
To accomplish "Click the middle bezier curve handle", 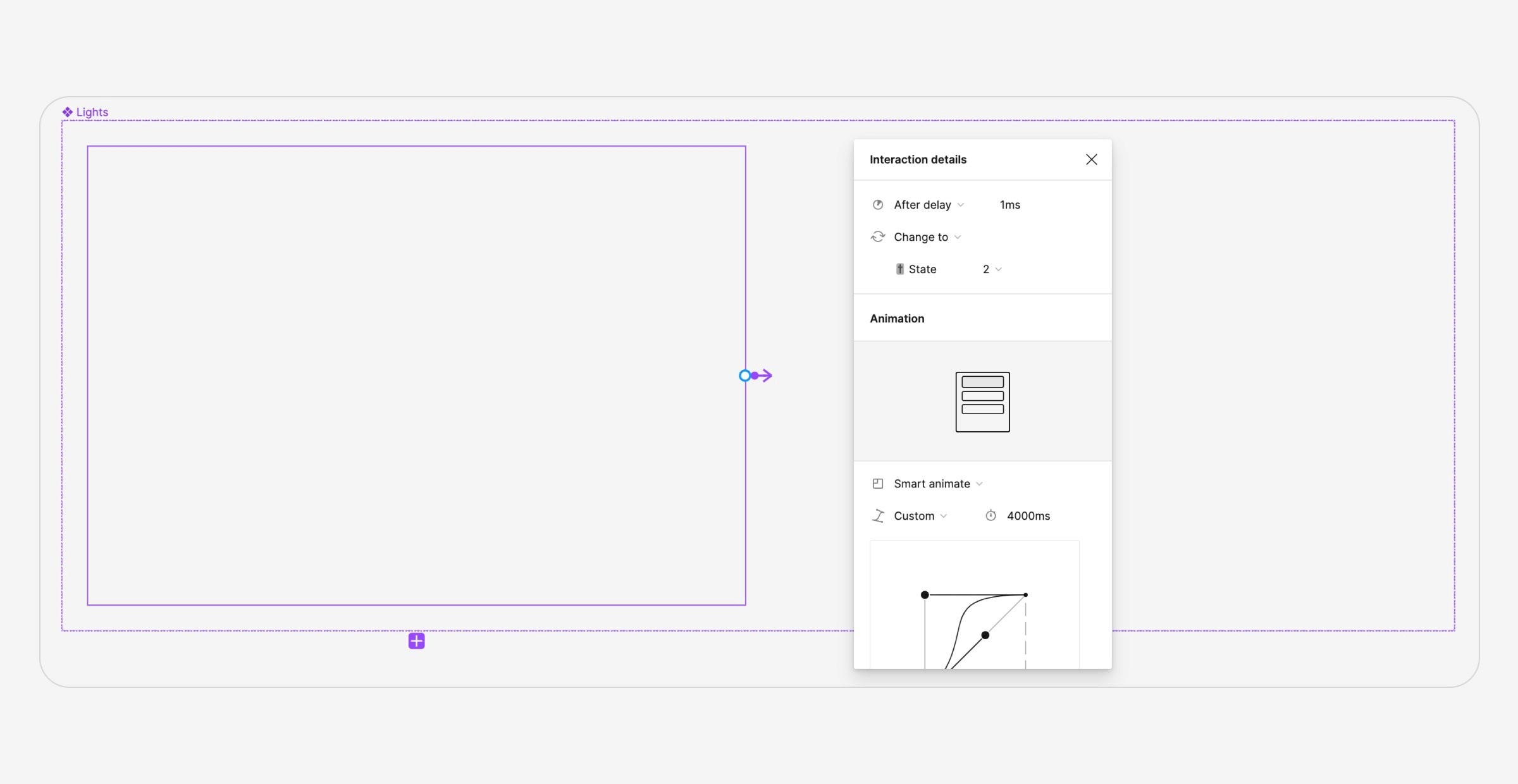I will click(985, 635).
